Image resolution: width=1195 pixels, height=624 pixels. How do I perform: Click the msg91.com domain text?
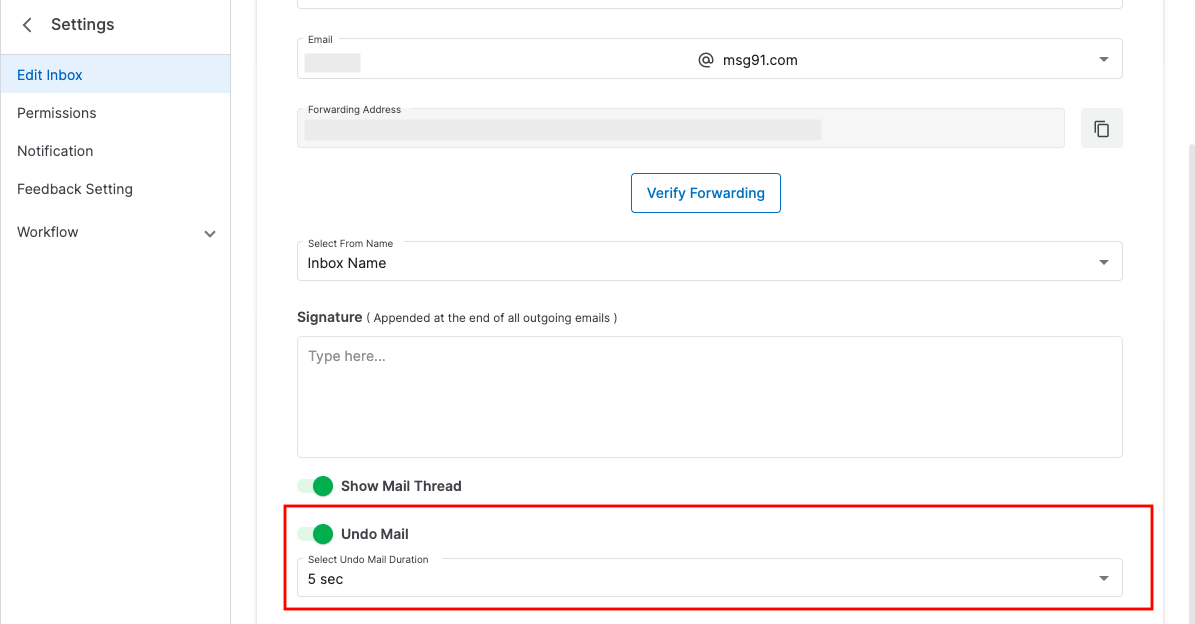[760, 60]
